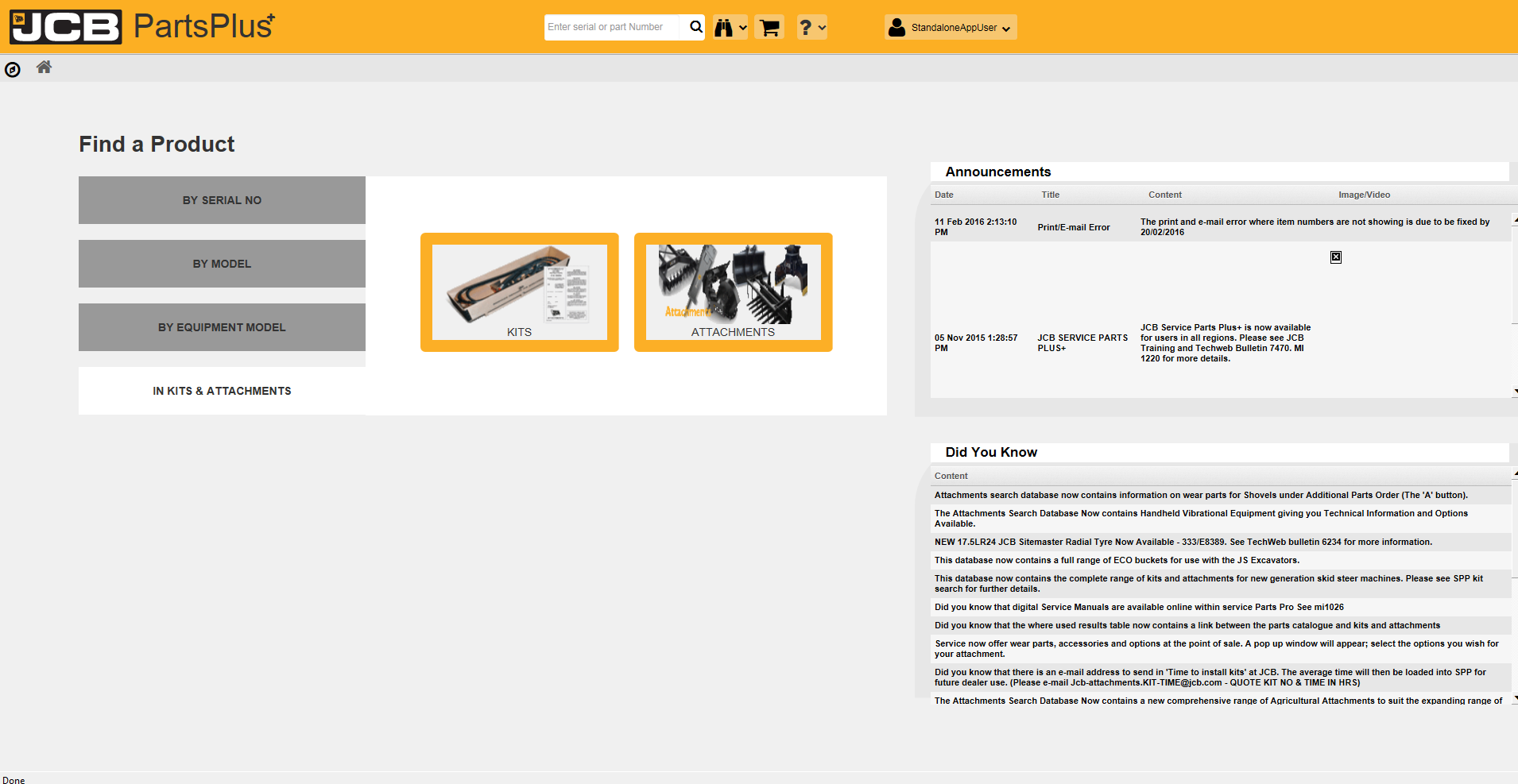This screenshot has height=784, width=1518.
Task: Open the shopping cart
Action: [x=769, y=28]
